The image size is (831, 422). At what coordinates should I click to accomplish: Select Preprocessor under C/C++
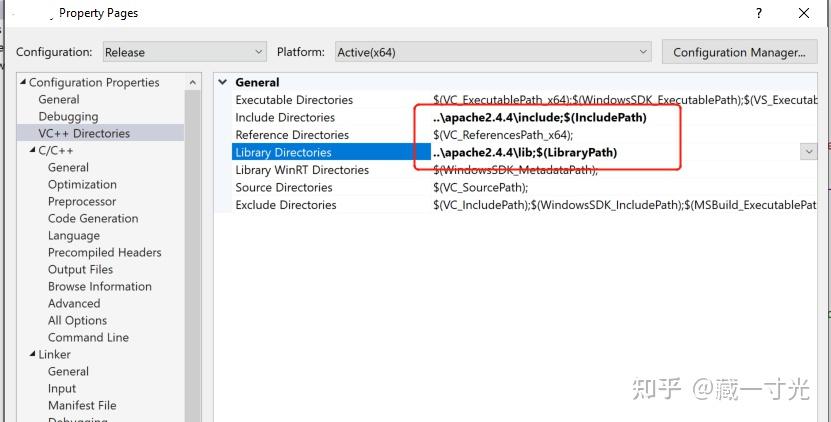click(x=82, y=201)
